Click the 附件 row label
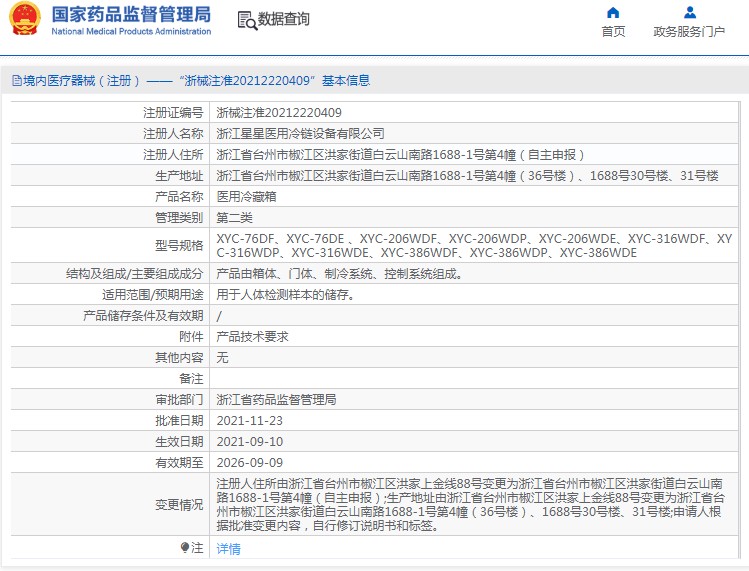 (191, 337)
